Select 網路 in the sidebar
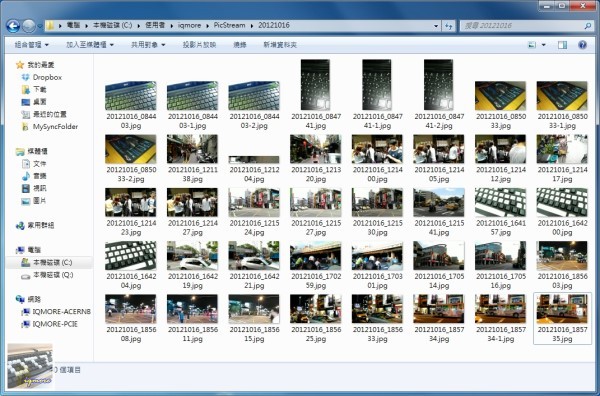600x396 pixels. [28, 299]
